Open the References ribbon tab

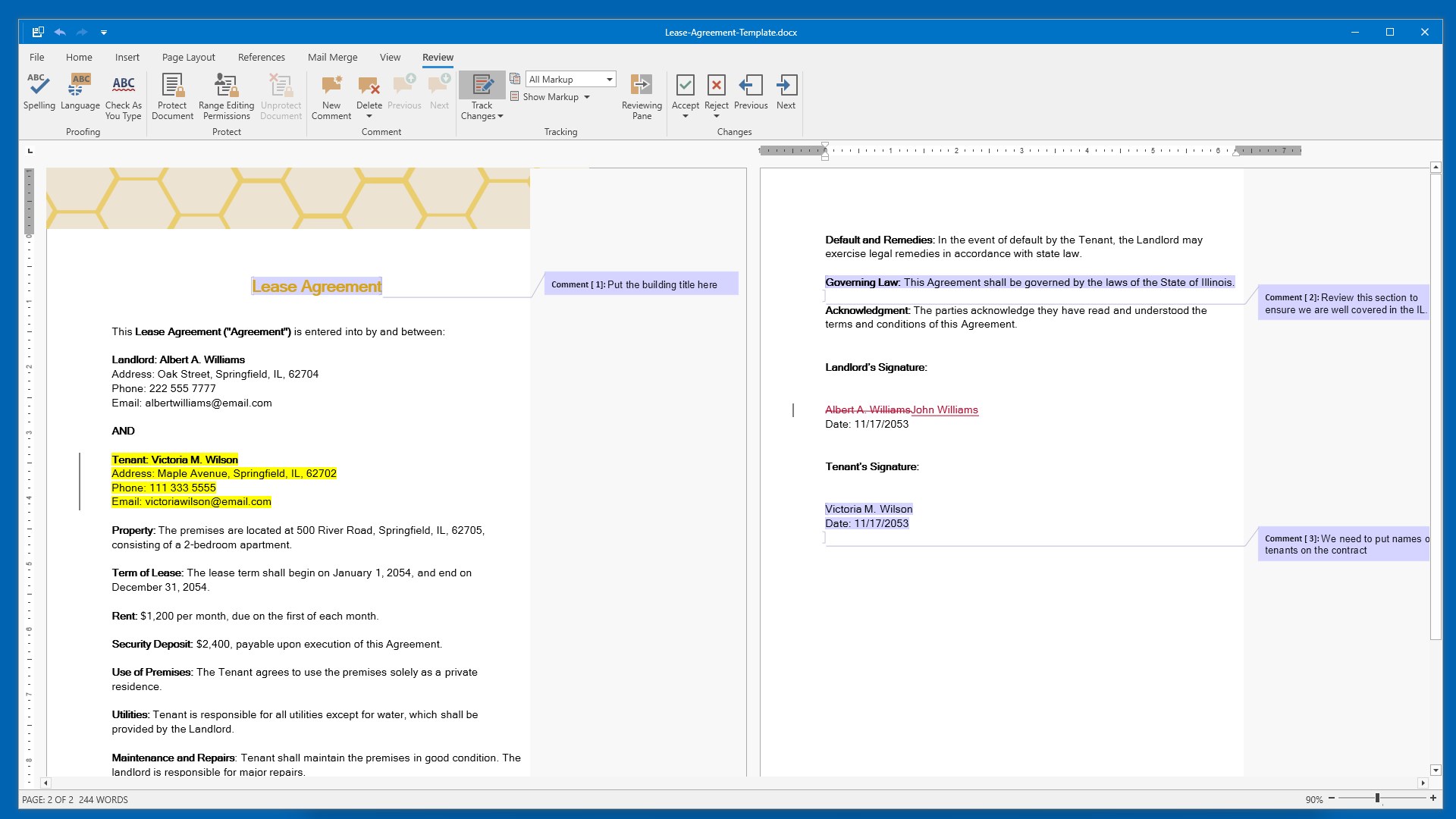pos(262,57)
